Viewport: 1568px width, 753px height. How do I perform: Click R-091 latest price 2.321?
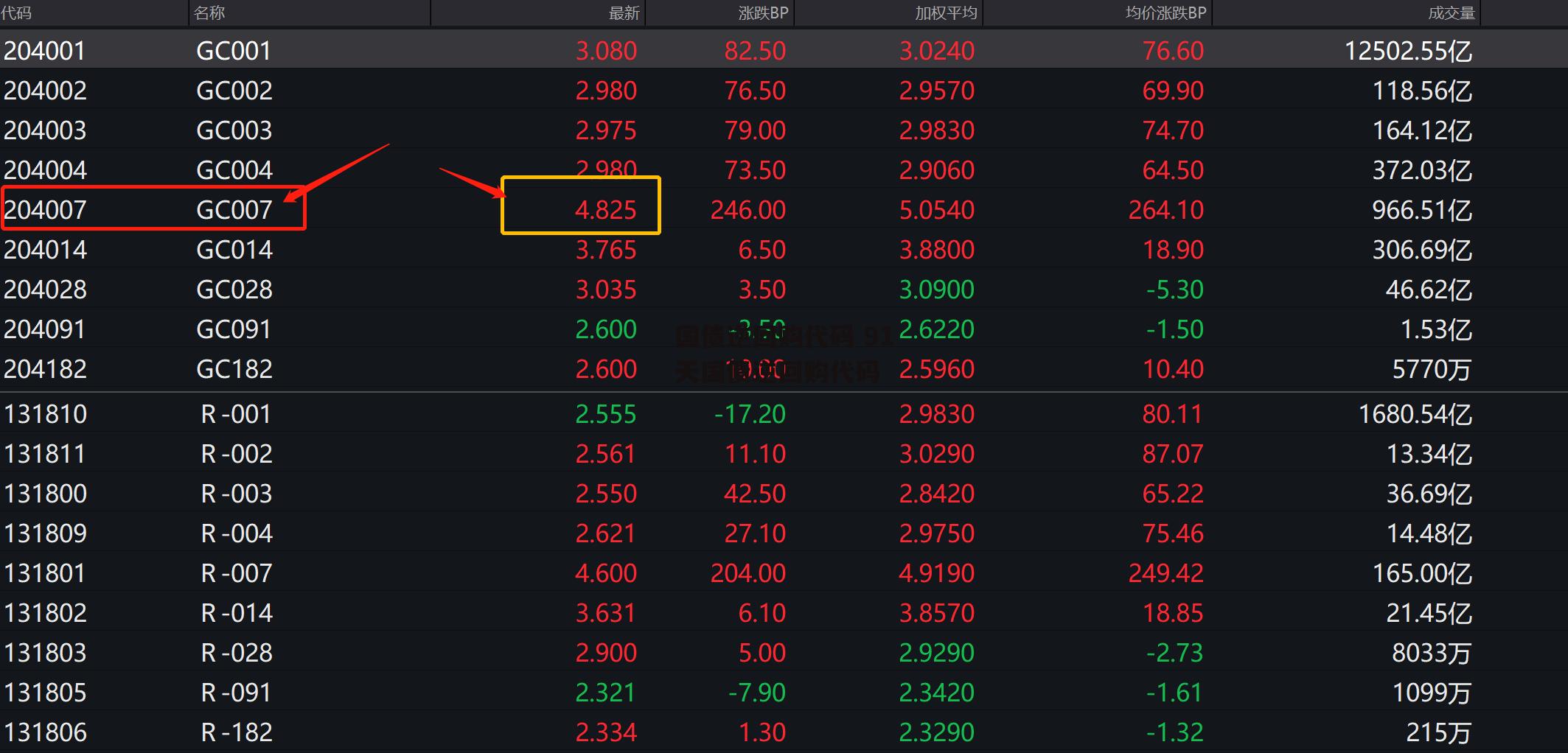[605, 693]
